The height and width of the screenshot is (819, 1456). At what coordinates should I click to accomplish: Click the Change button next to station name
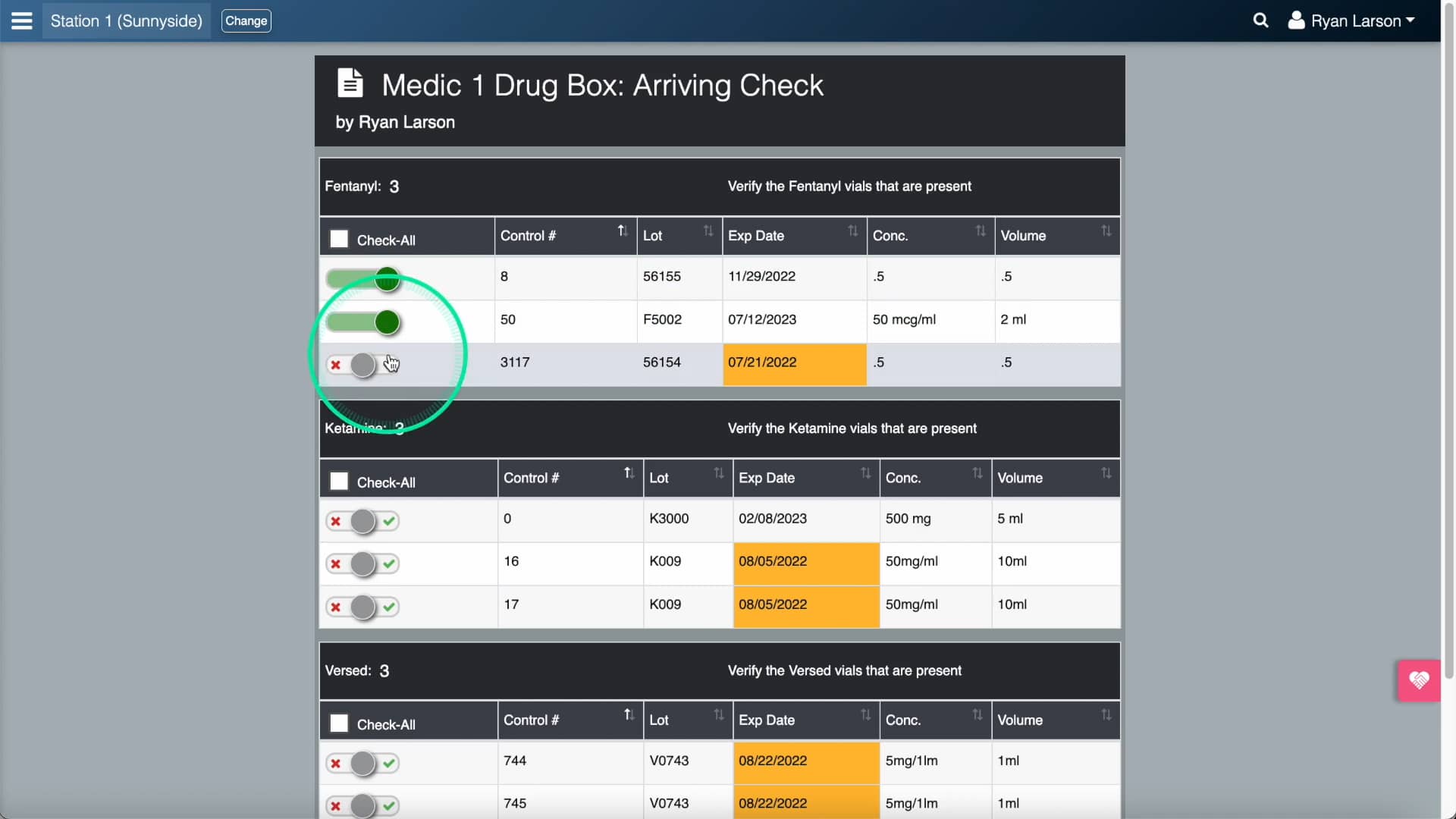[246, 20]
